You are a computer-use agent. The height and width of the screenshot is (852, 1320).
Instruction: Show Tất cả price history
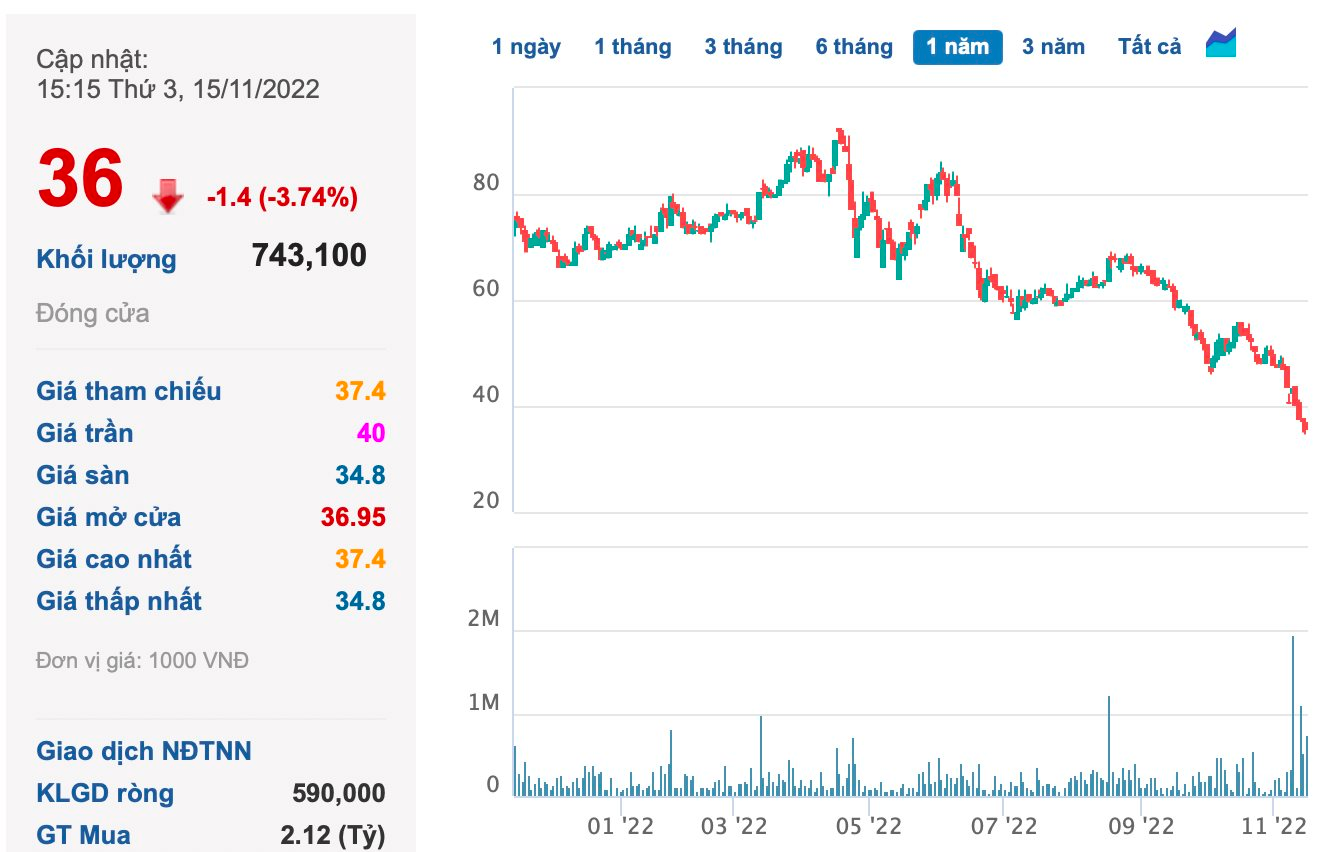pos(1149,47)
